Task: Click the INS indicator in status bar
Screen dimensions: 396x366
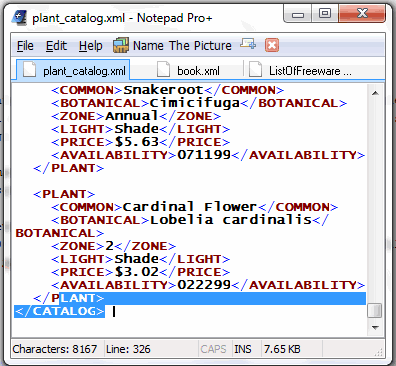Action: point(242,349)
